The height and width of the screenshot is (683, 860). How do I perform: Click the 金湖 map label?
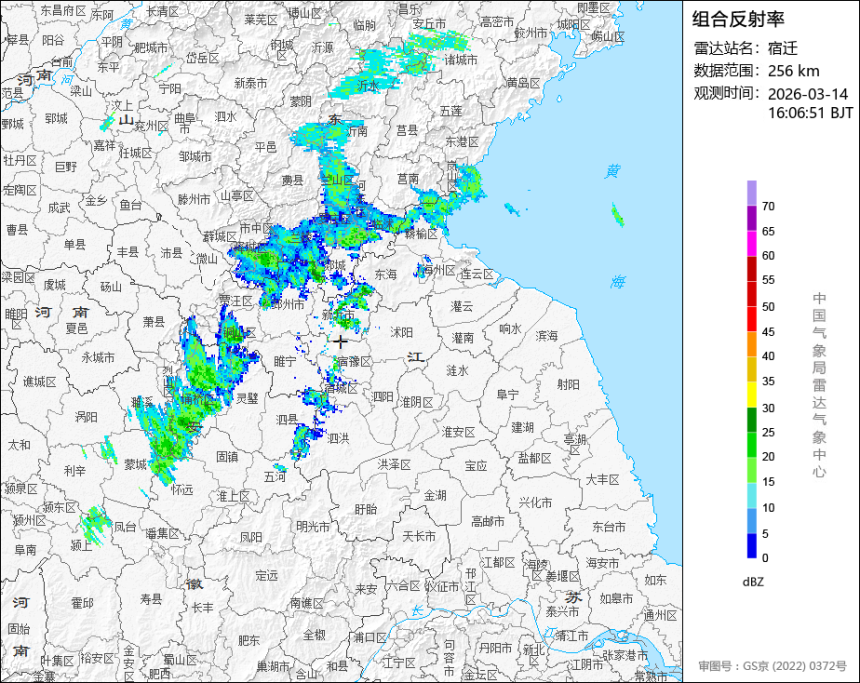click(x=435, y=495)
